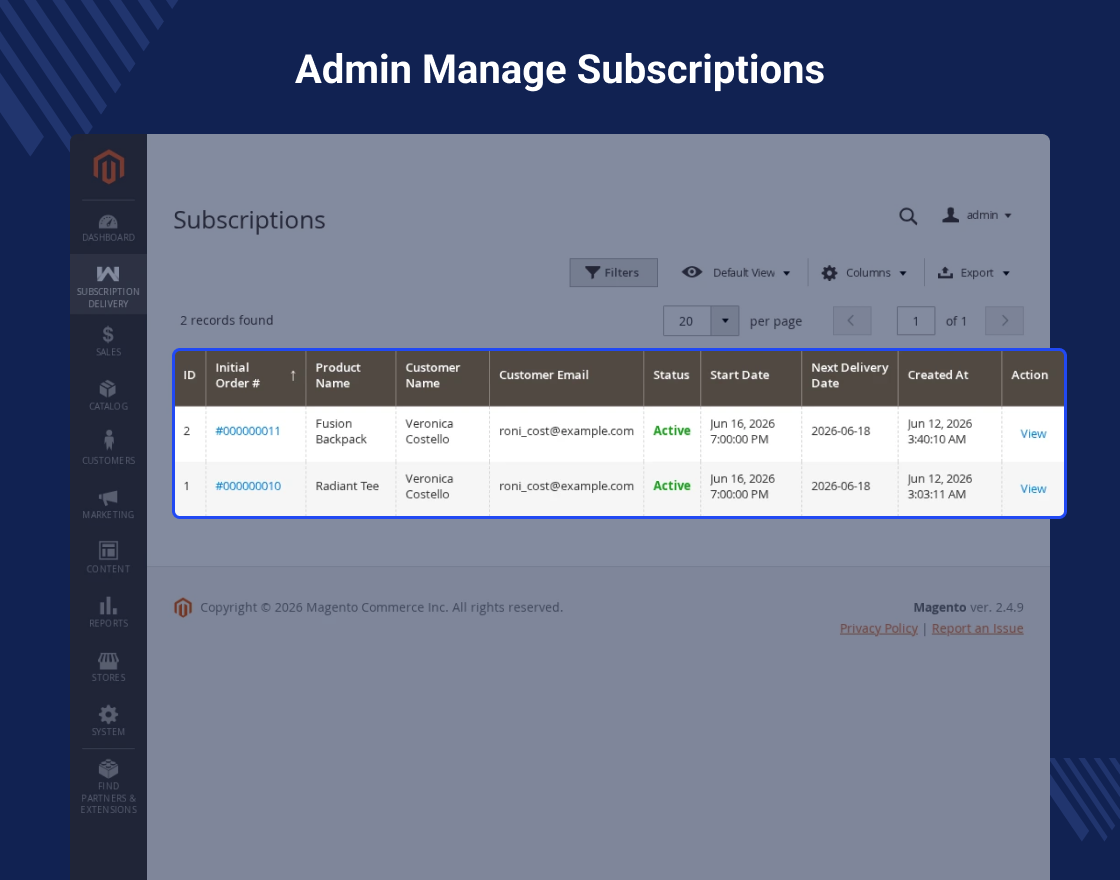Go to the next page of results
The image size is (1120, 880).
coord(1004,321)
